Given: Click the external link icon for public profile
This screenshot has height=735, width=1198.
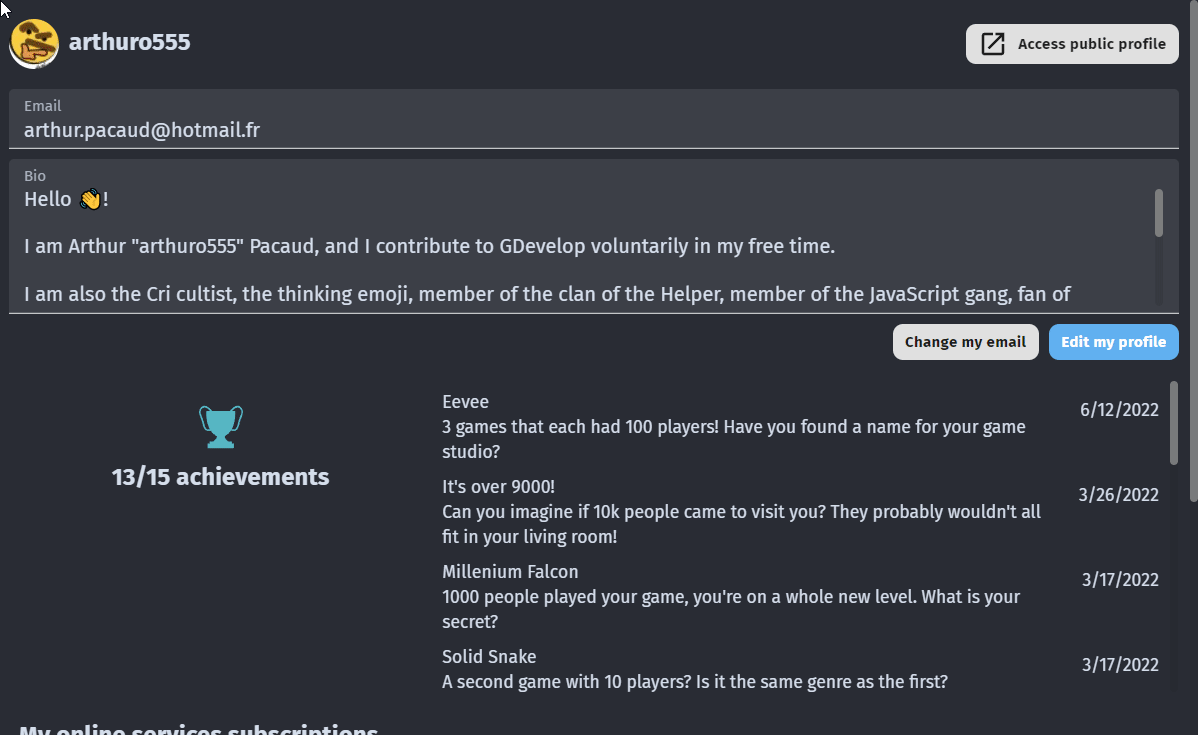Looking at the screenshot, I should click(x=993, y=44).
